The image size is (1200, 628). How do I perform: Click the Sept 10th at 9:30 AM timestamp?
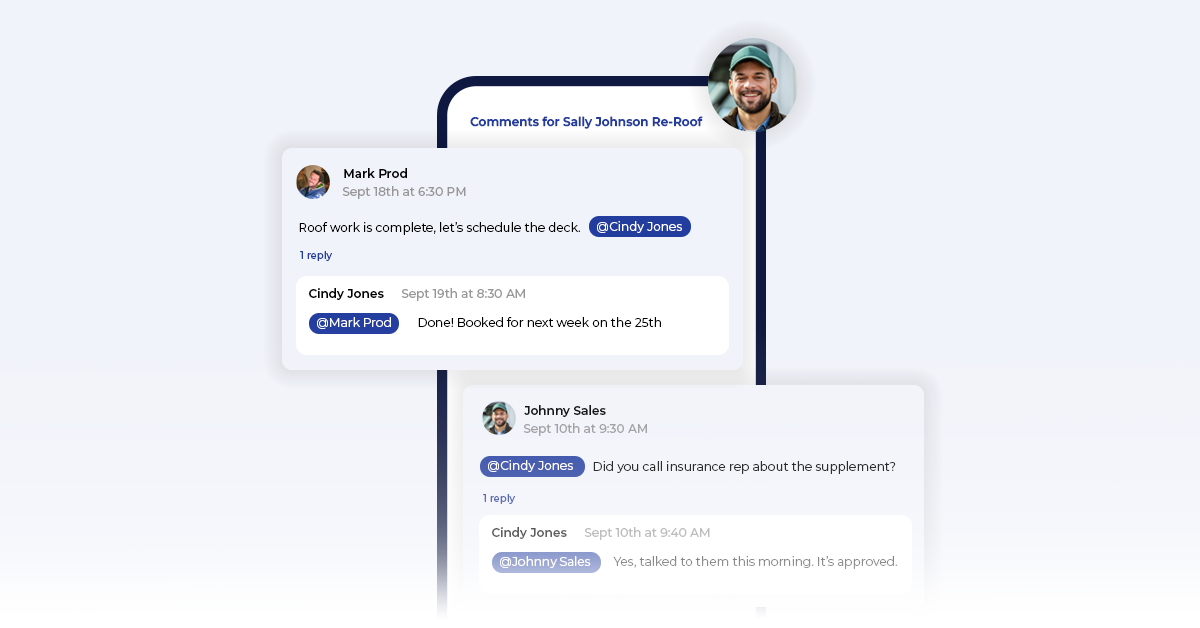click(x=585, y=429)
